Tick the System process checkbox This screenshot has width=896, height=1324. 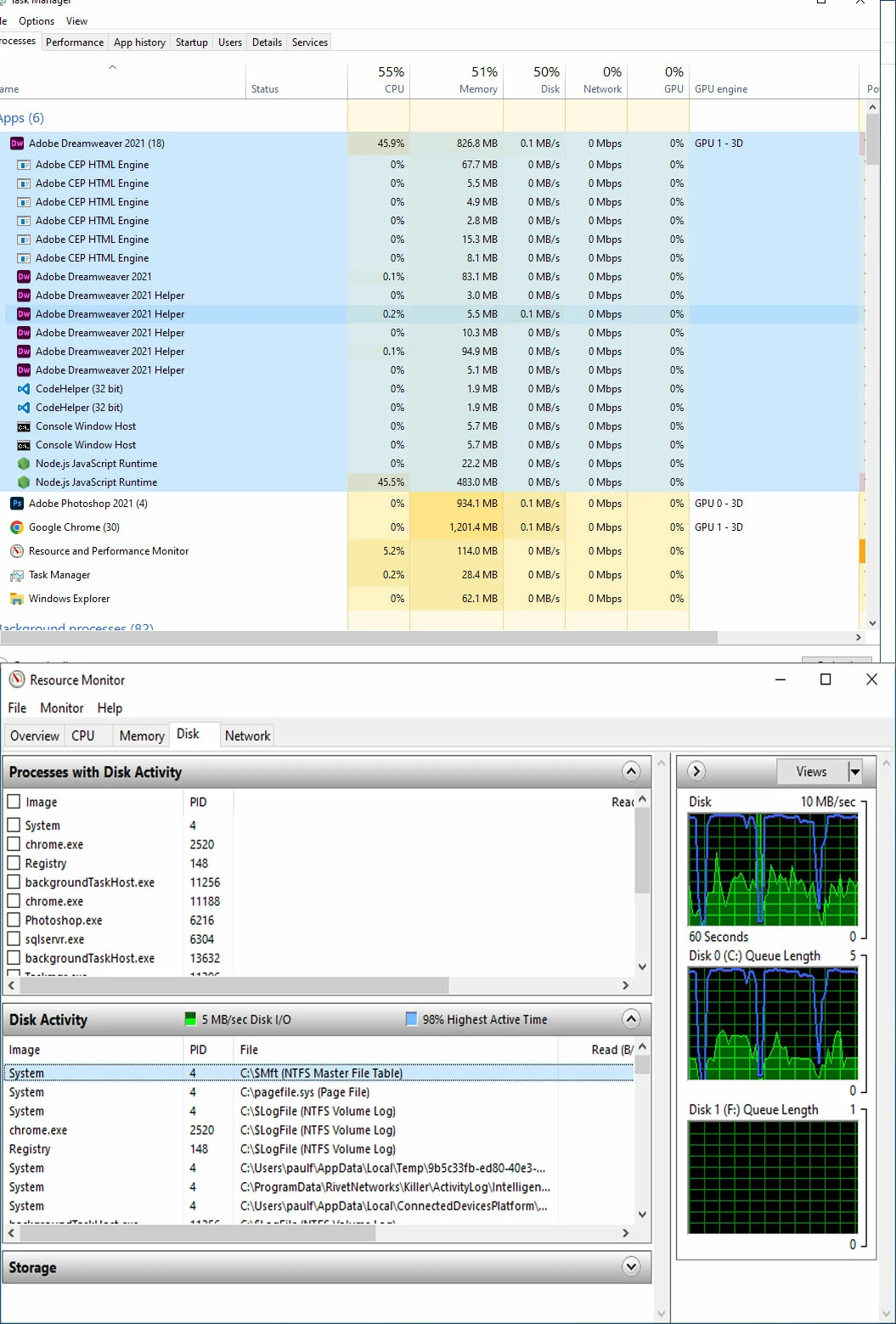(14, 825)
